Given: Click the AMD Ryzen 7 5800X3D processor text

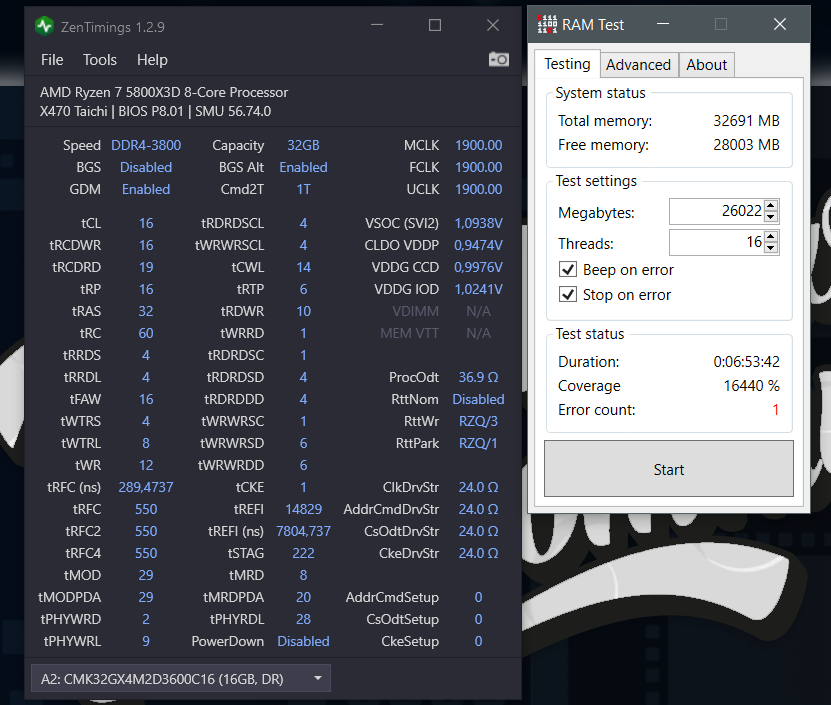Looking at the screenshot, I should click(x=164, y=92).
